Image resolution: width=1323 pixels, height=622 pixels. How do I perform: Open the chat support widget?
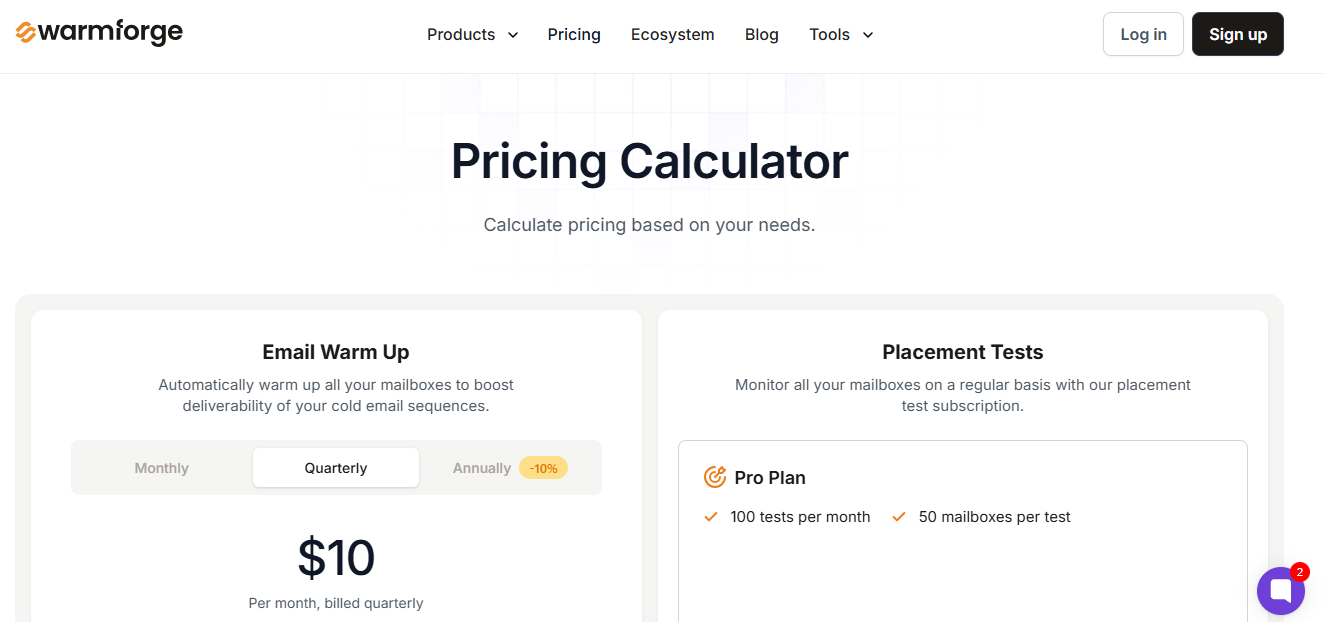(x=1281, y=591)
